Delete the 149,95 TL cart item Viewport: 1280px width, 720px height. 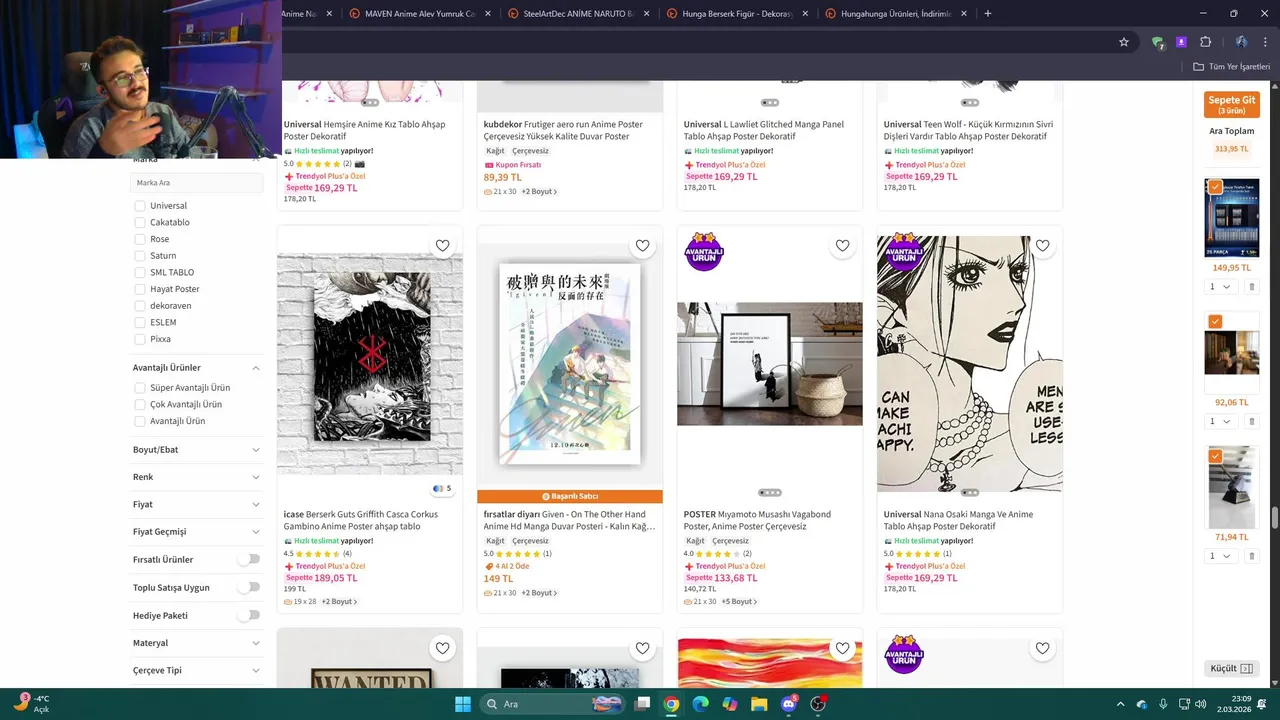[x=1251, y=287]
